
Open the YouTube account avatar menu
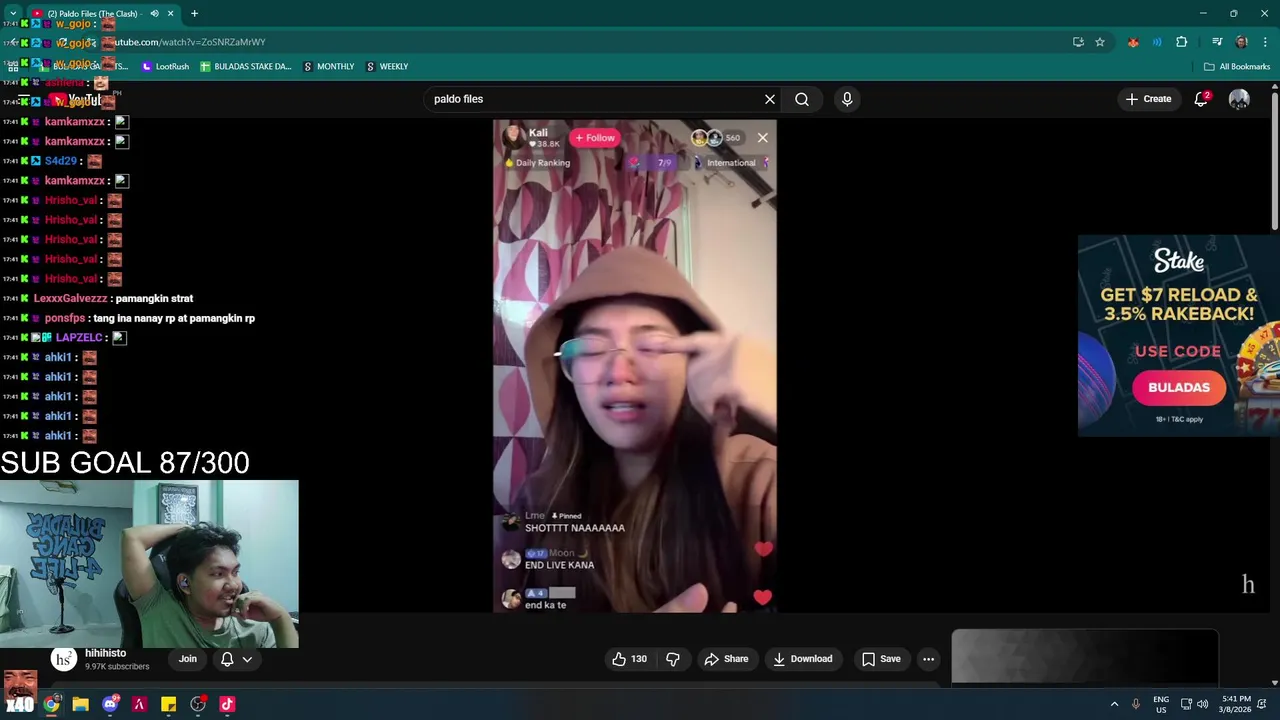pyautogui.click(x=1239, y=99)
